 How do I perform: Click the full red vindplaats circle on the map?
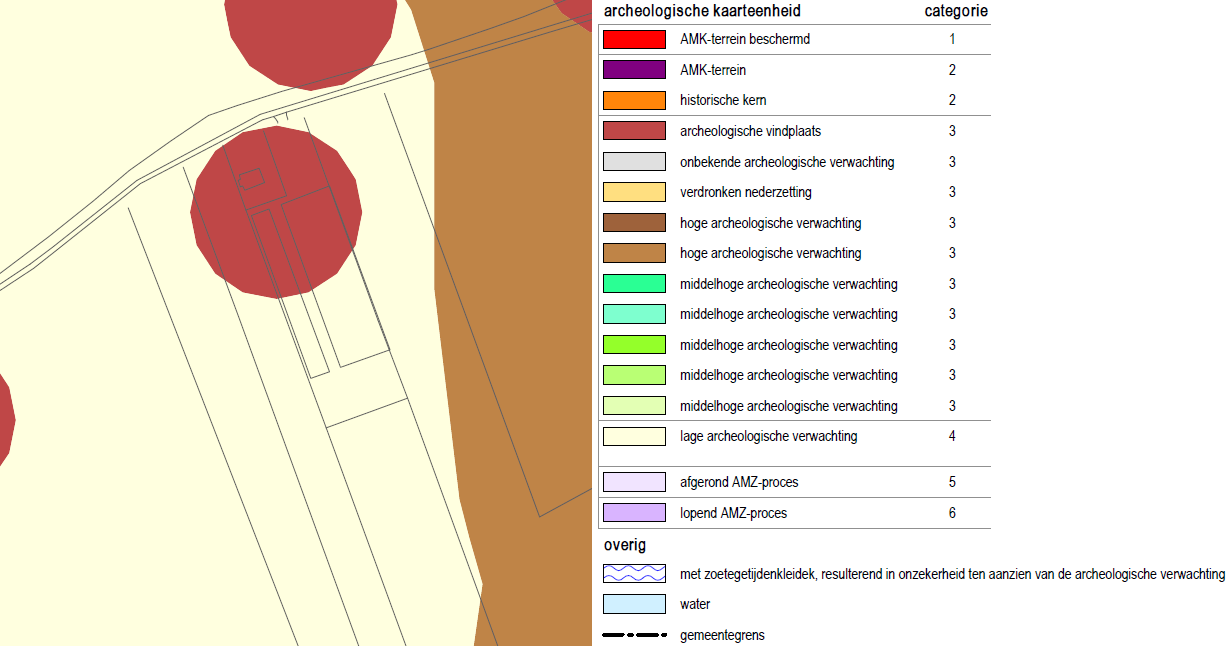click(x=276, y=212)
